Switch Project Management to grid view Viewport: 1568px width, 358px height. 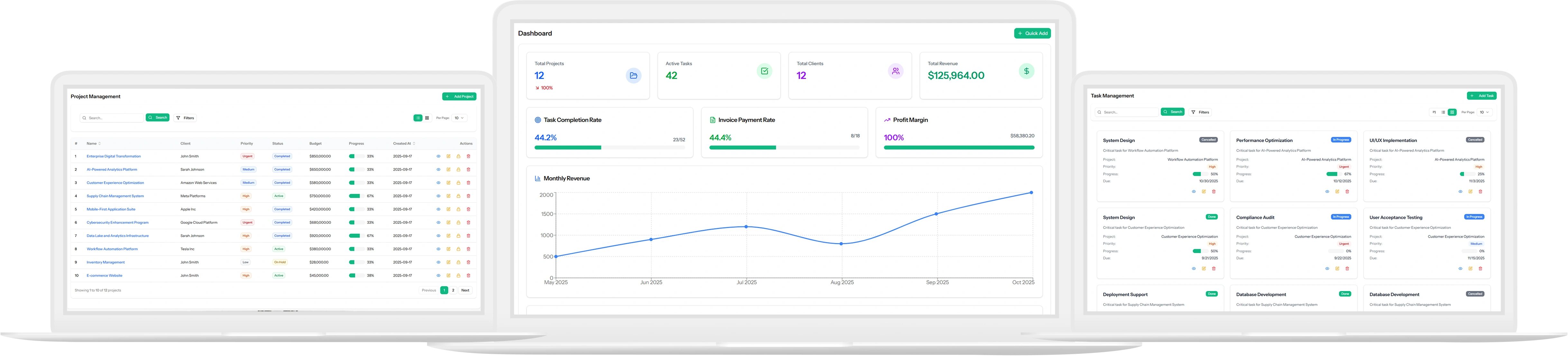coord(427,118)
